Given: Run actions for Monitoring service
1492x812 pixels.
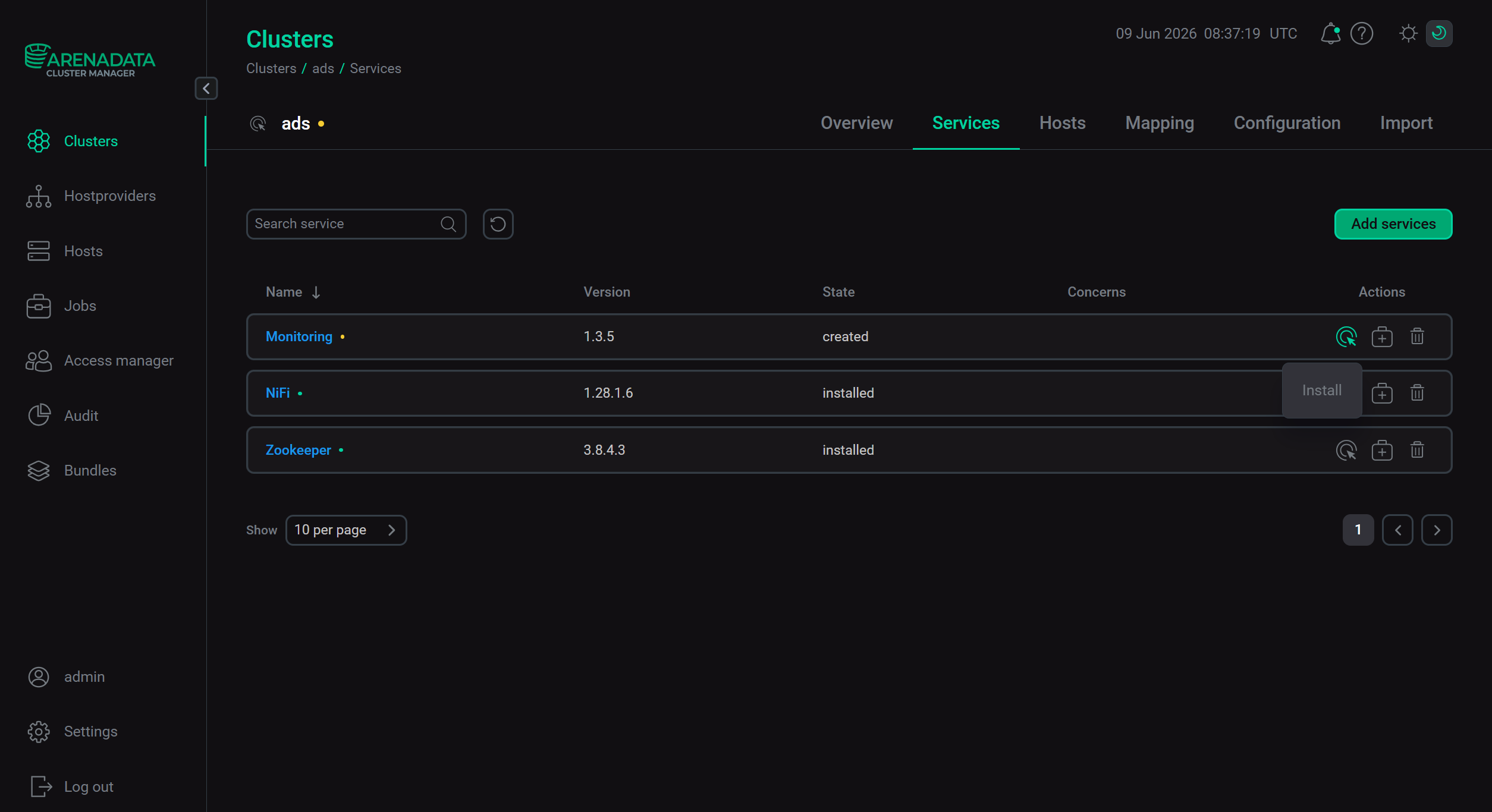Looking at the screenshot, I should [1346, 336].
